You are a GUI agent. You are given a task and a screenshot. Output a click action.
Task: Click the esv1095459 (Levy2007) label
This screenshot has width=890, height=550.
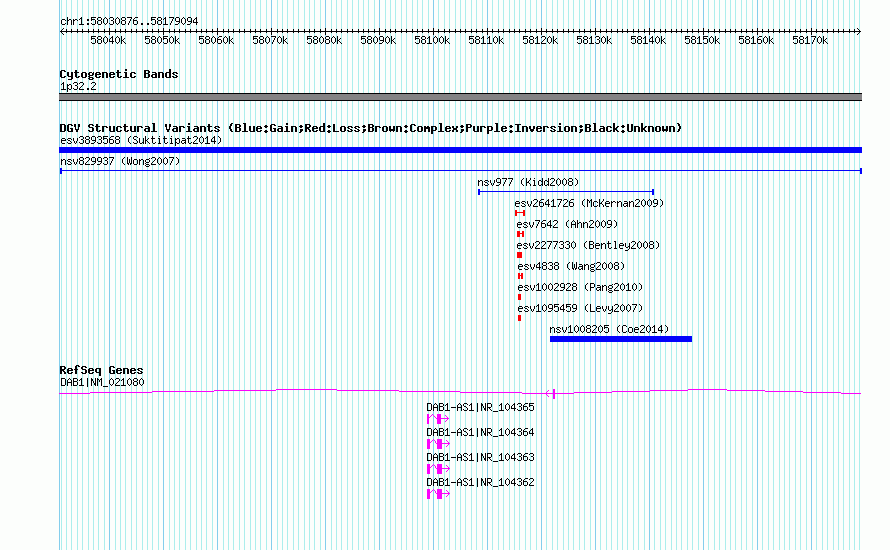pos(580,308)
